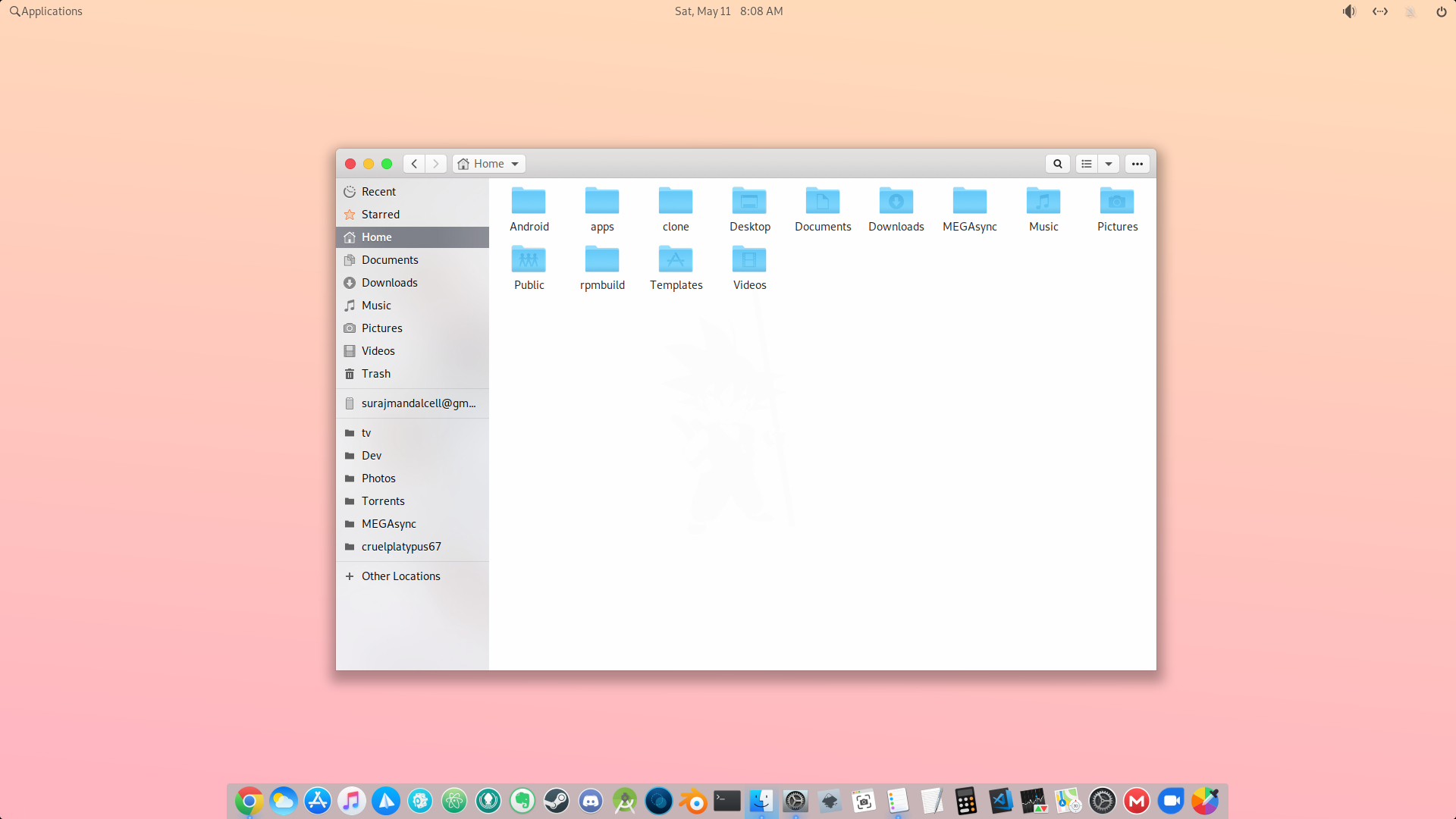Switch to list view in the toolbar

pos(1087,164)
